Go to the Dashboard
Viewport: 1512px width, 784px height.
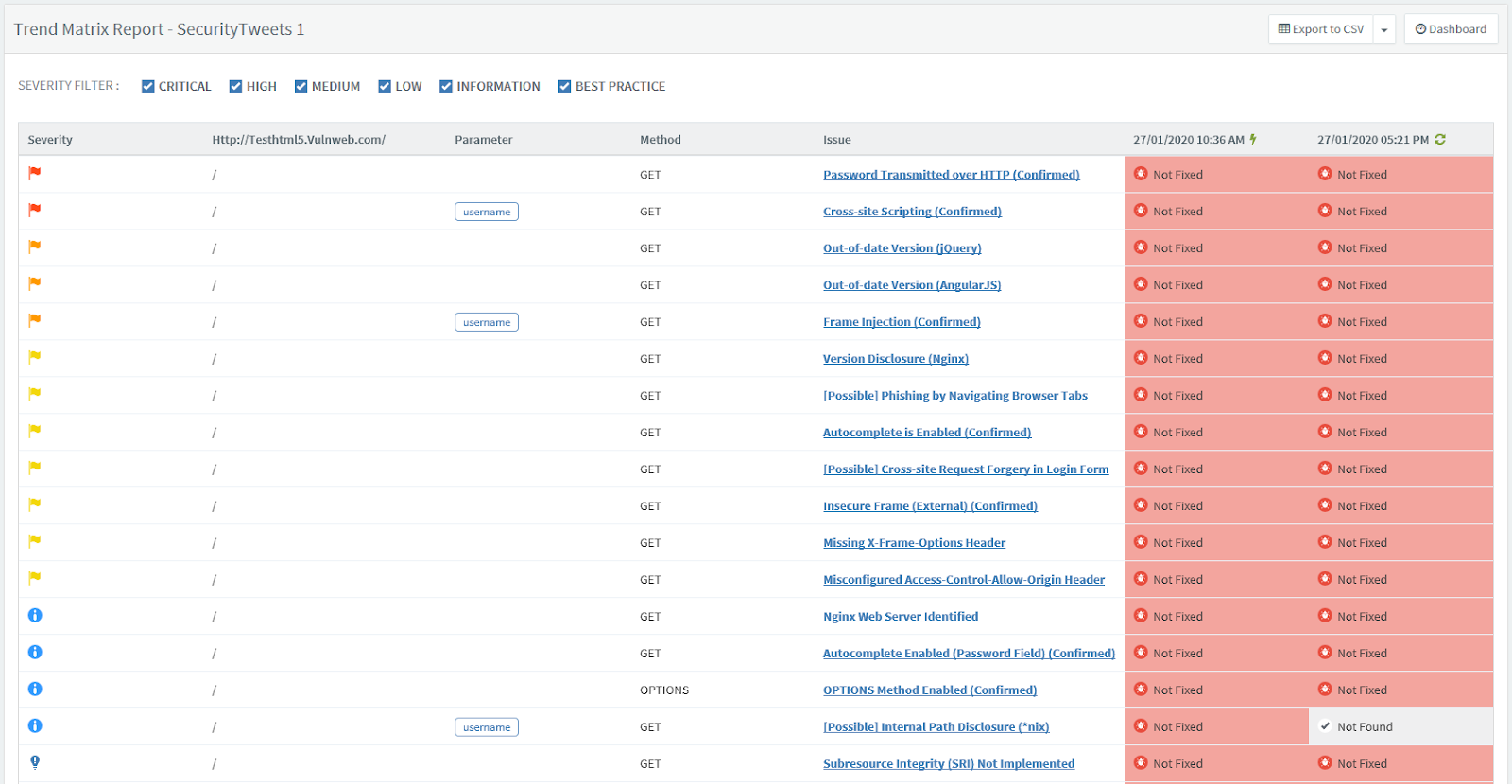(x=1451, y=29)
